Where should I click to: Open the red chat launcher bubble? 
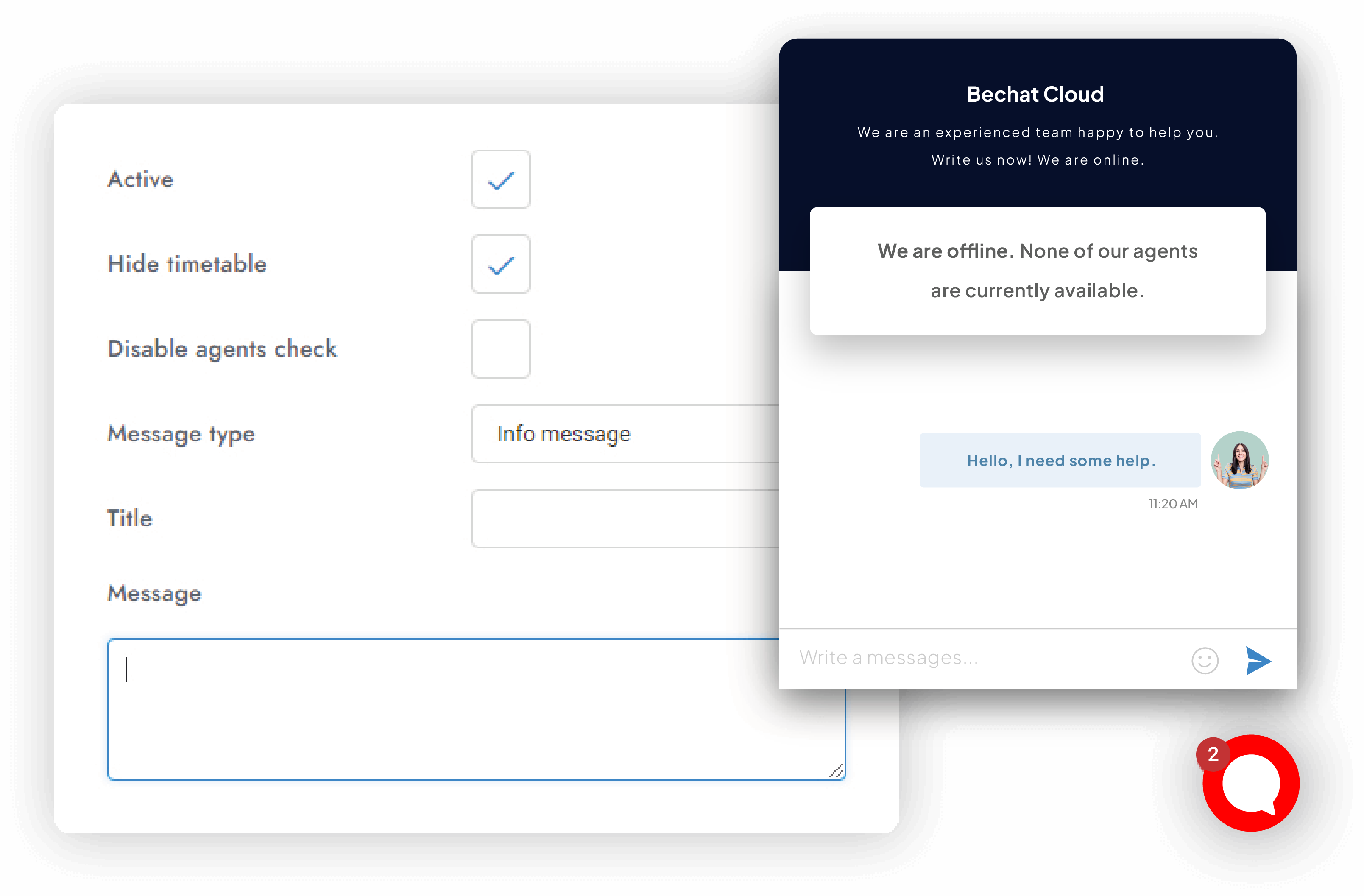[1251, 783]
